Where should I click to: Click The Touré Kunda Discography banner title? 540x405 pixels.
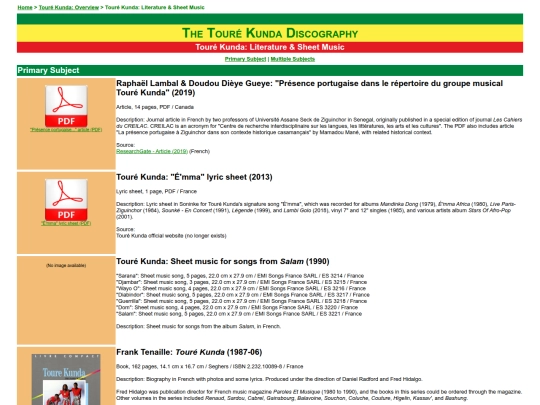pos(270,33)
